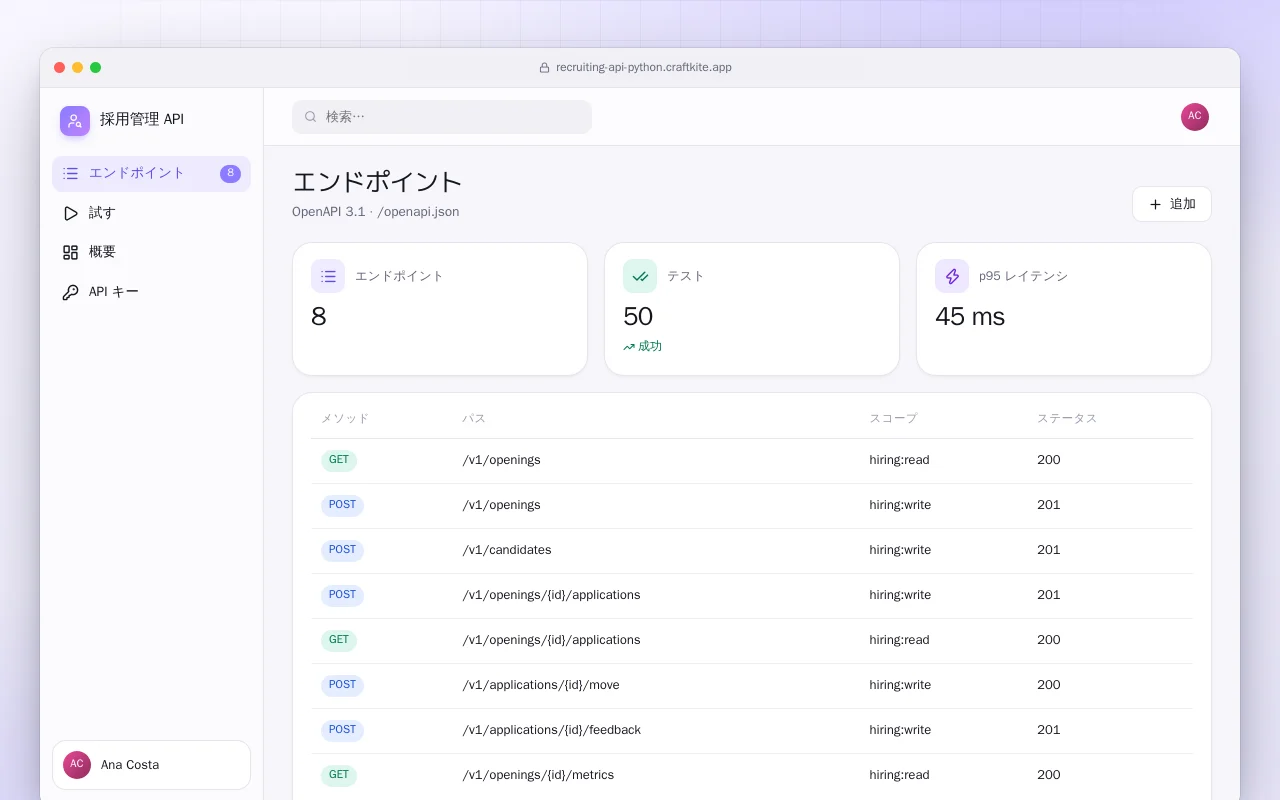Image resolution: width=1280 pixels, height=800 pixels.
Task: Focus the 検索 search field
Action: (442, 117)
